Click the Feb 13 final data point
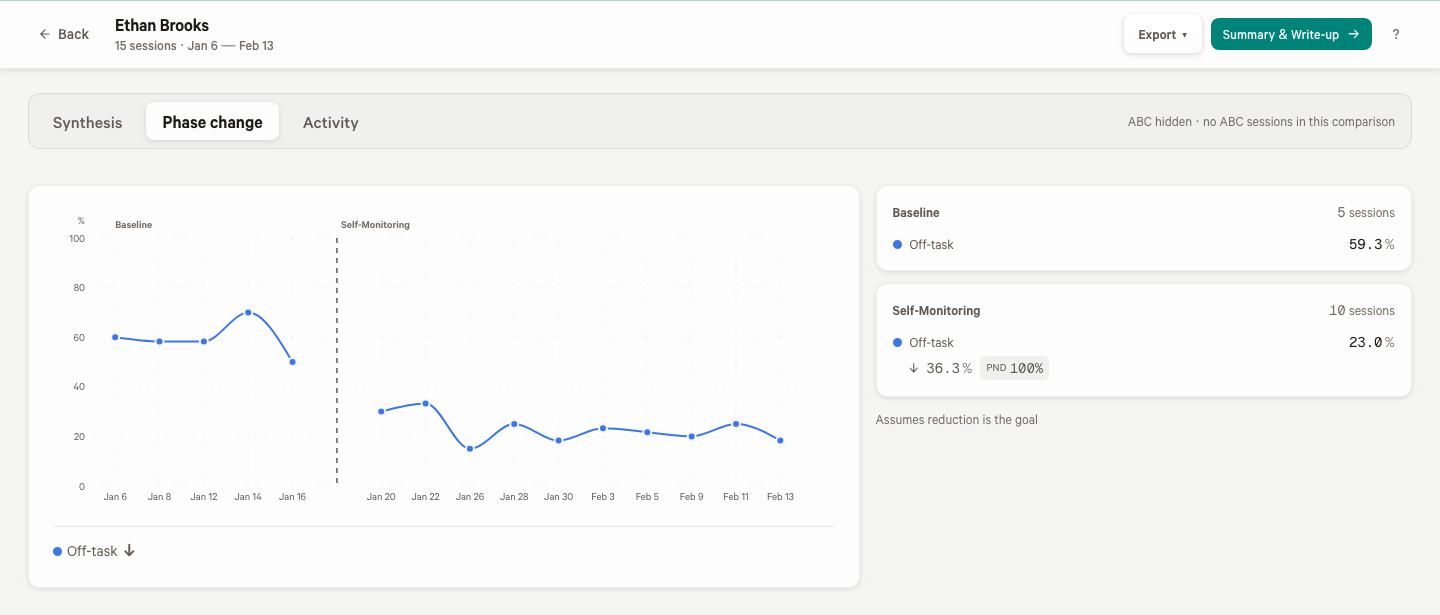Screen dimensions: 1440x615 point(780,440)
